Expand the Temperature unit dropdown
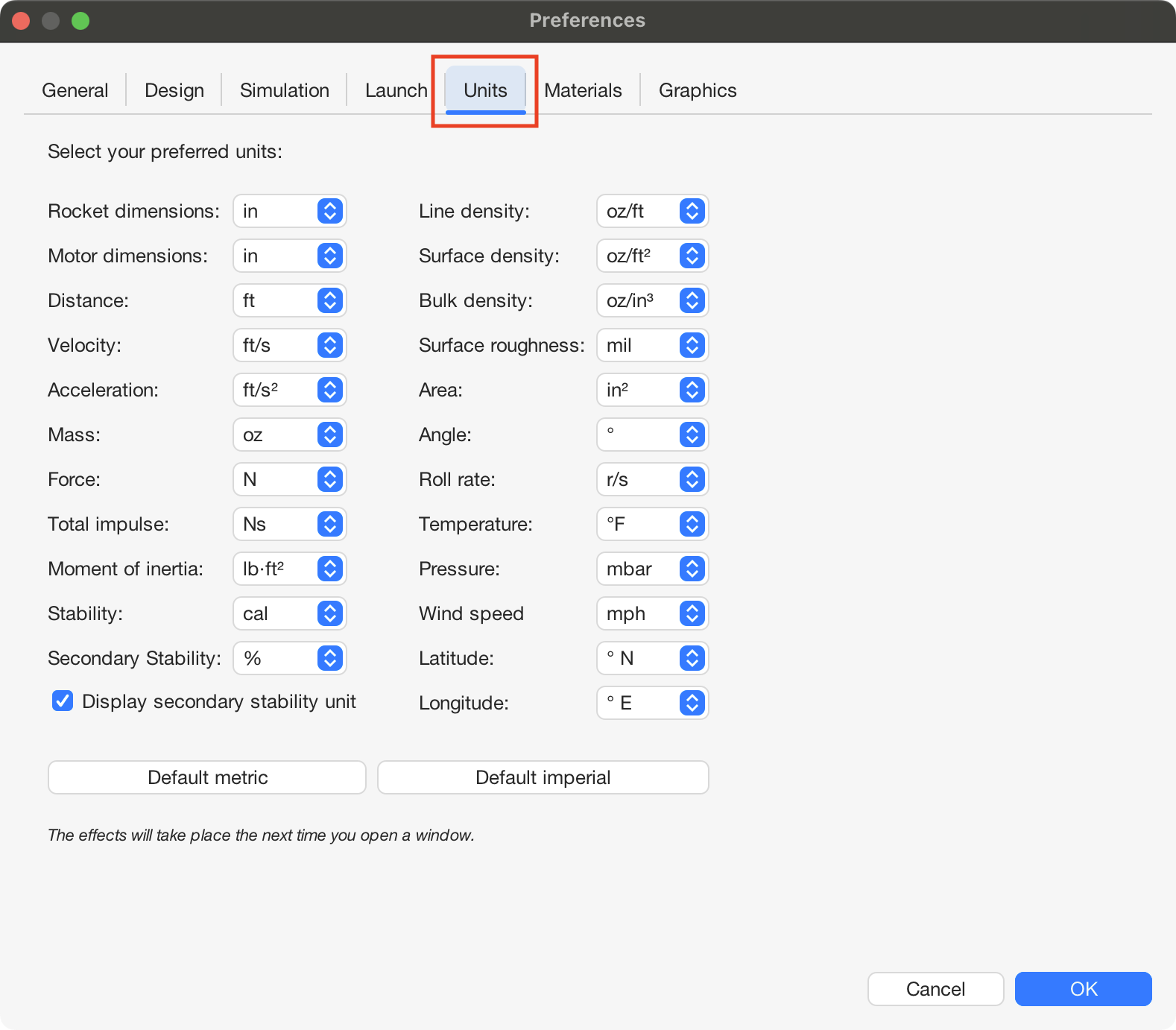1176x1030 pixels. point(652,525)
